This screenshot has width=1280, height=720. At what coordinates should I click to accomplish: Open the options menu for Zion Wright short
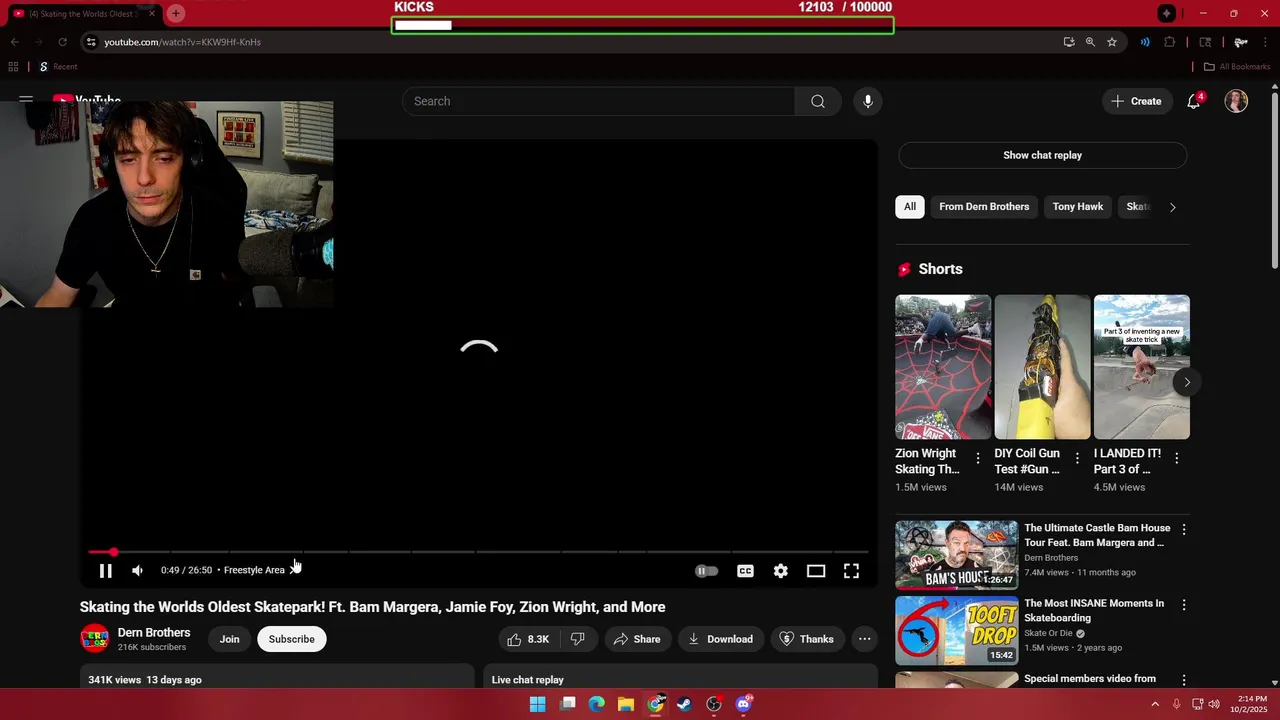coord(978,458)
